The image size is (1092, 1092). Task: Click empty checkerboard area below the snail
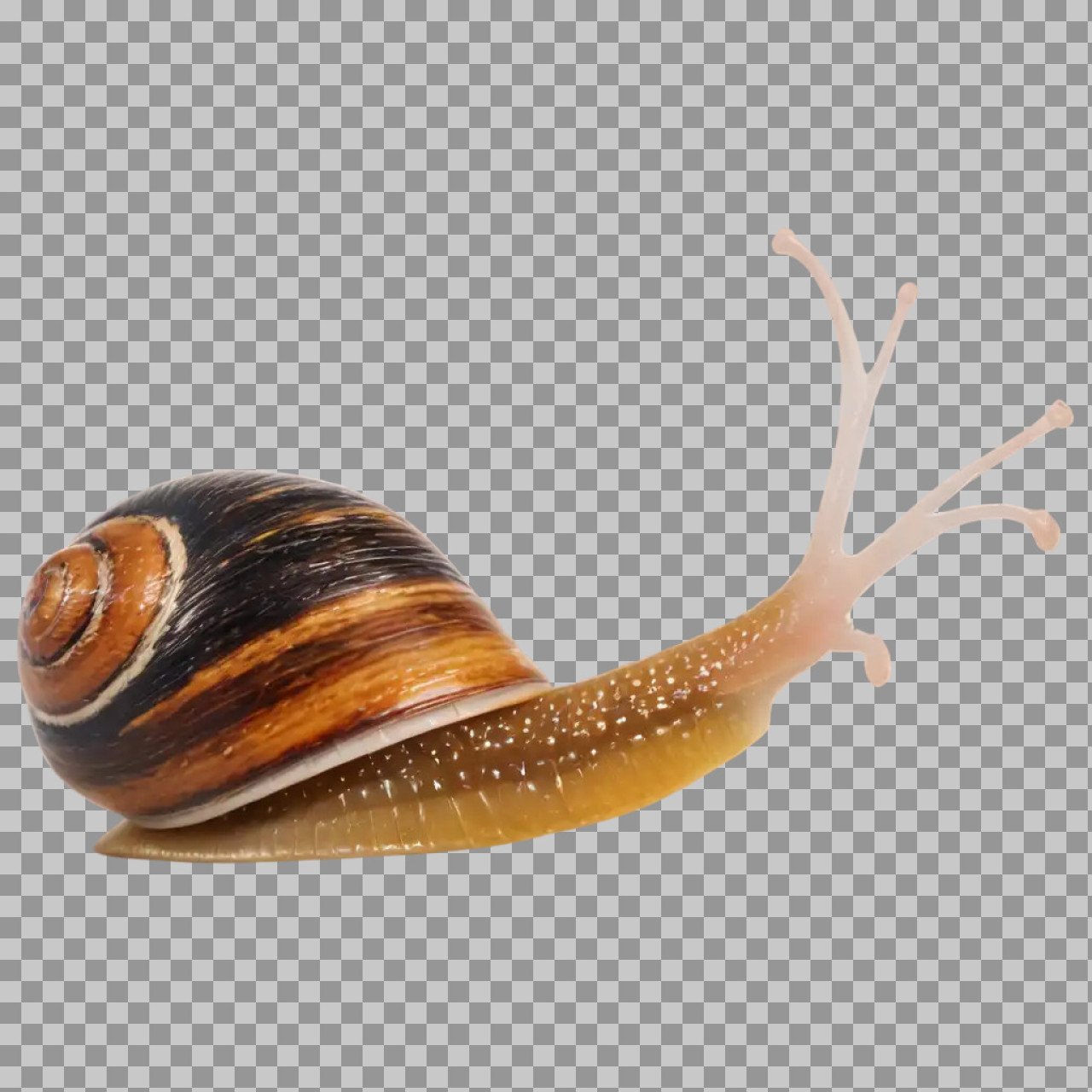click(546, 981)
